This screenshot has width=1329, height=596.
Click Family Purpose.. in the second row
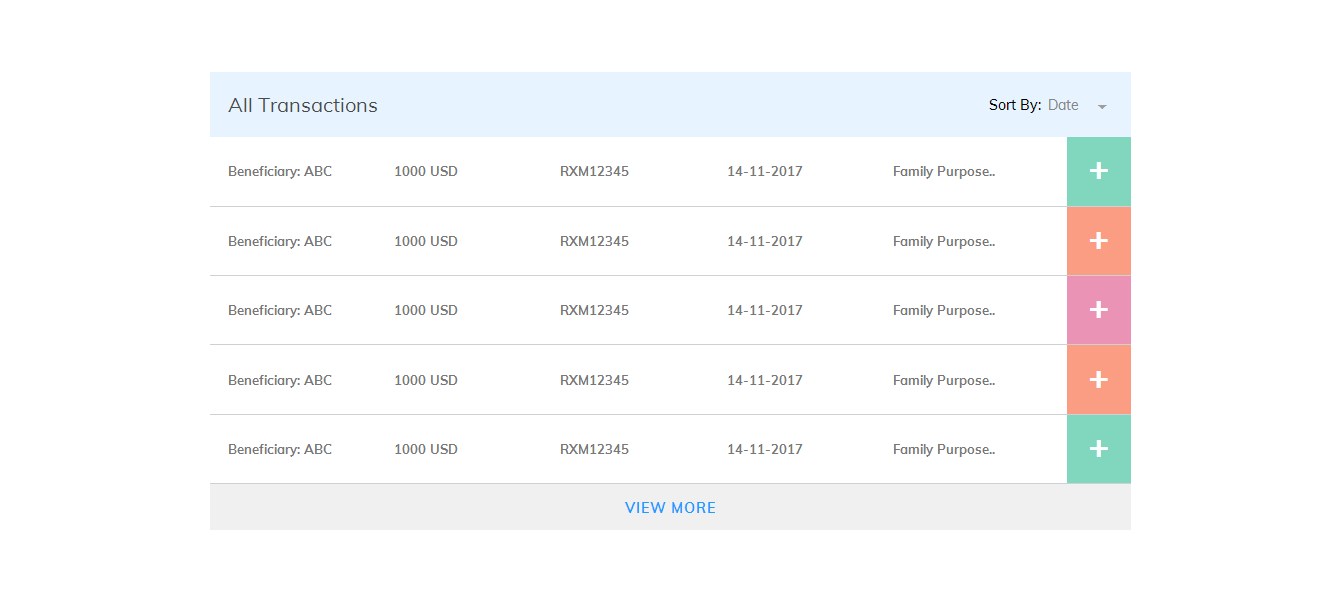click(x=944, y=241)
